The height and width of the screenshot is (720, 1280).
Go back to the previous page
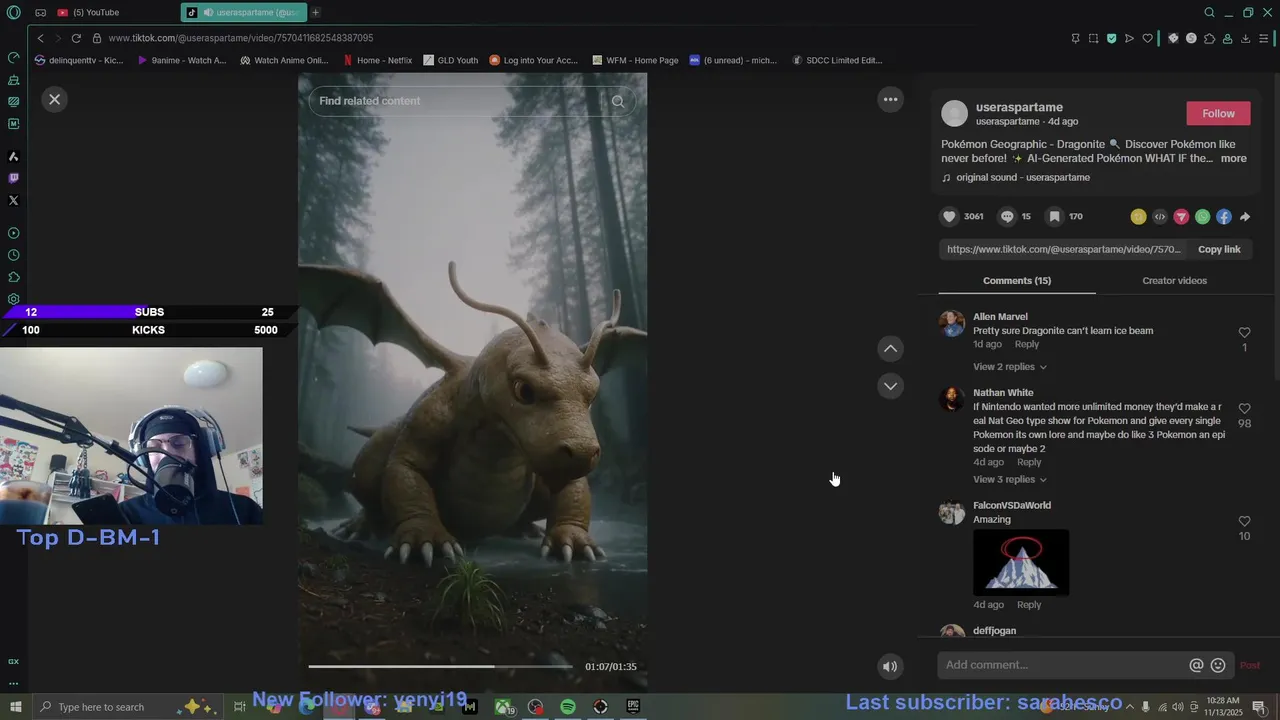pyautogui.click(x=40, y=38)
